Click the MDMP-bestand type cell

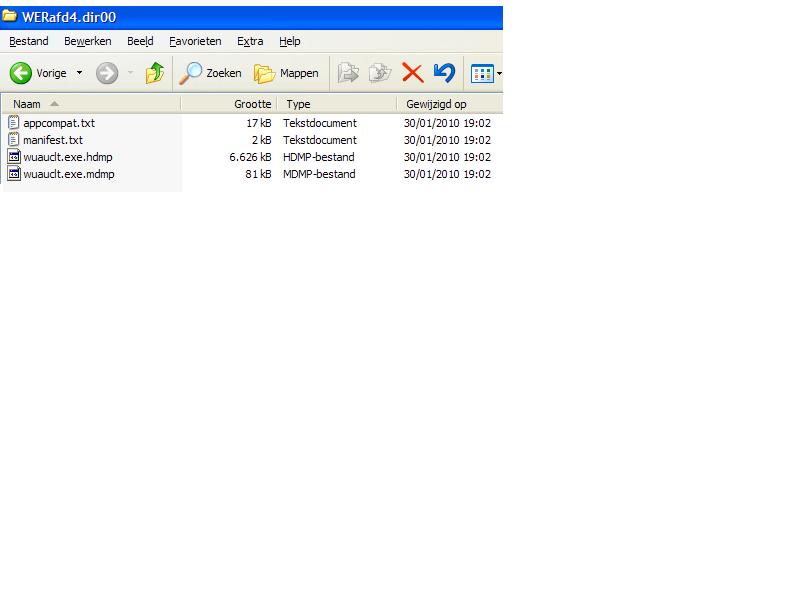tap(319, 174)
